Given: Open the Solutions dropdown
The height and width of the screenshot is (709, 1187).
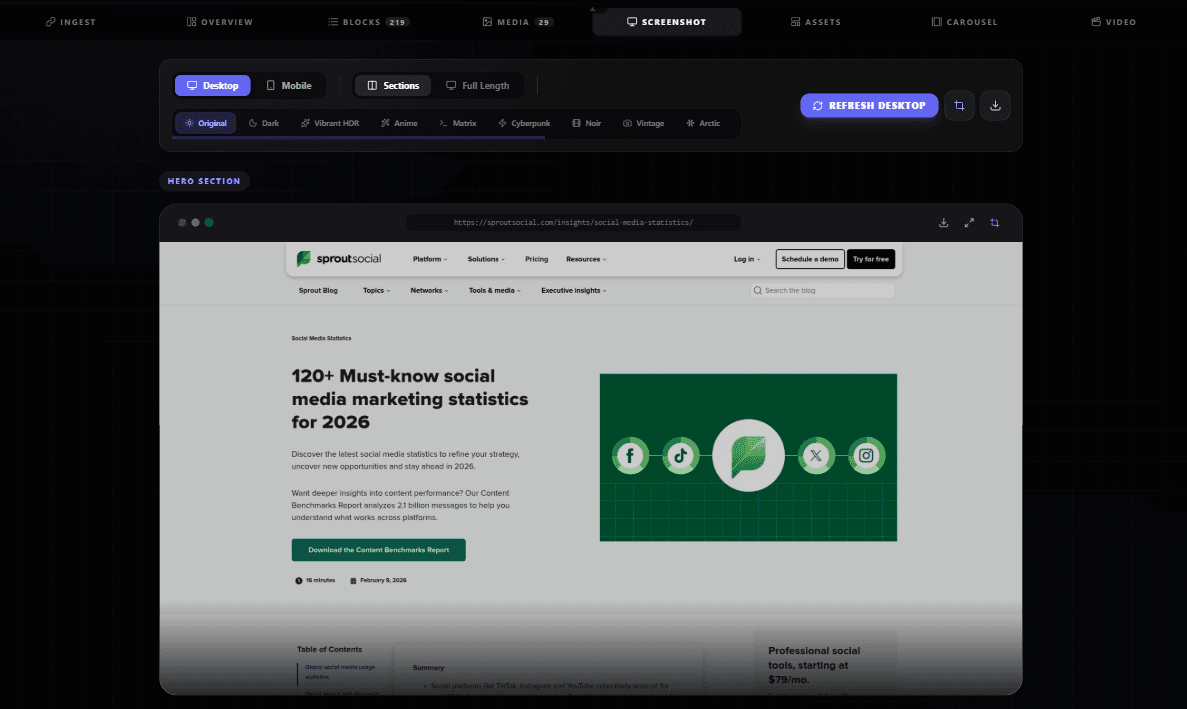Looking at the screenshot, I should (486, 259).
